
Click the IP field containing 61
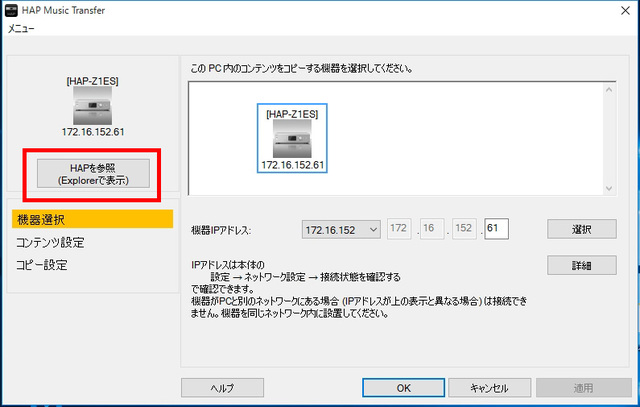click(496, 229)
